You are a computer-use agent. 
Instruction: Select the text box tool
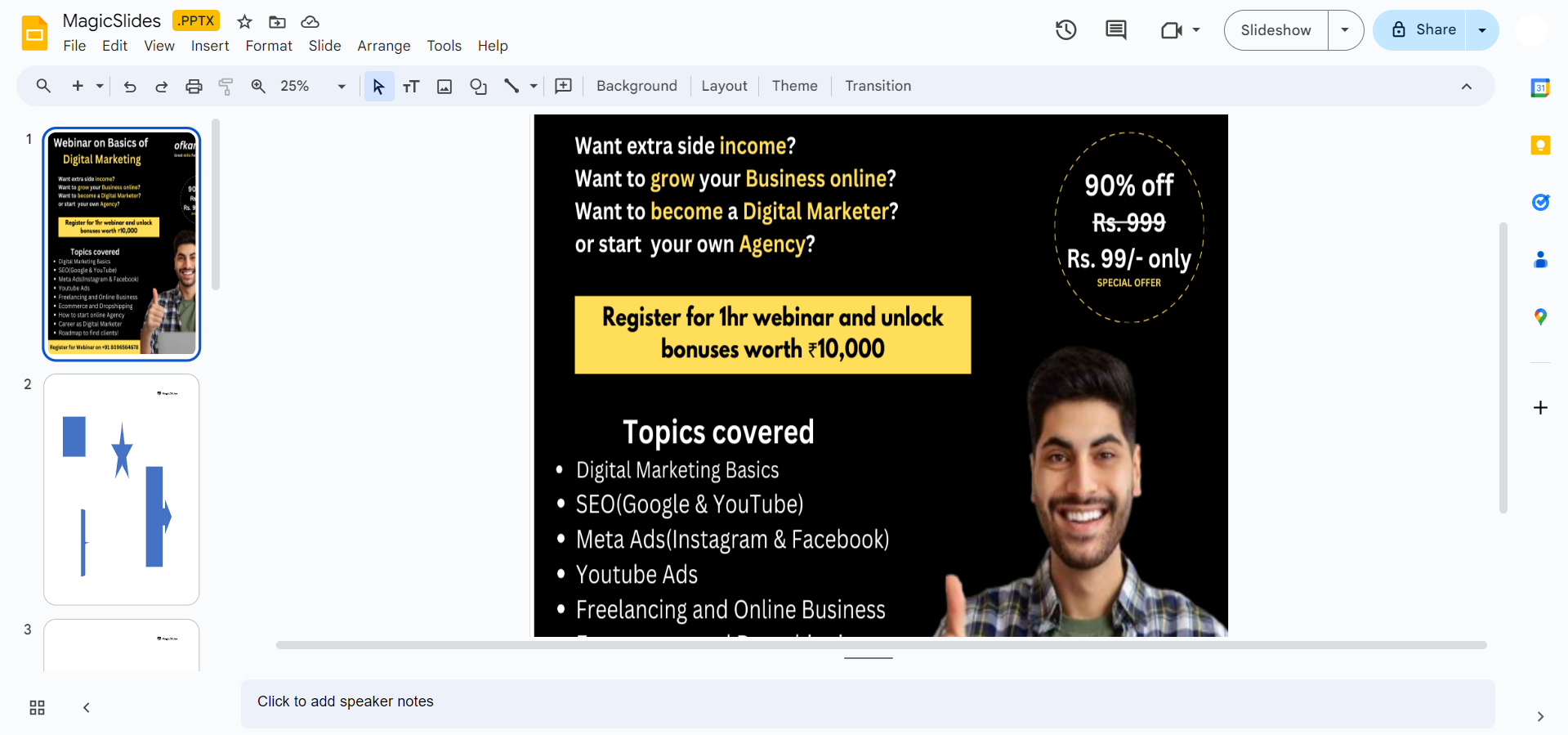click(411, 87)
